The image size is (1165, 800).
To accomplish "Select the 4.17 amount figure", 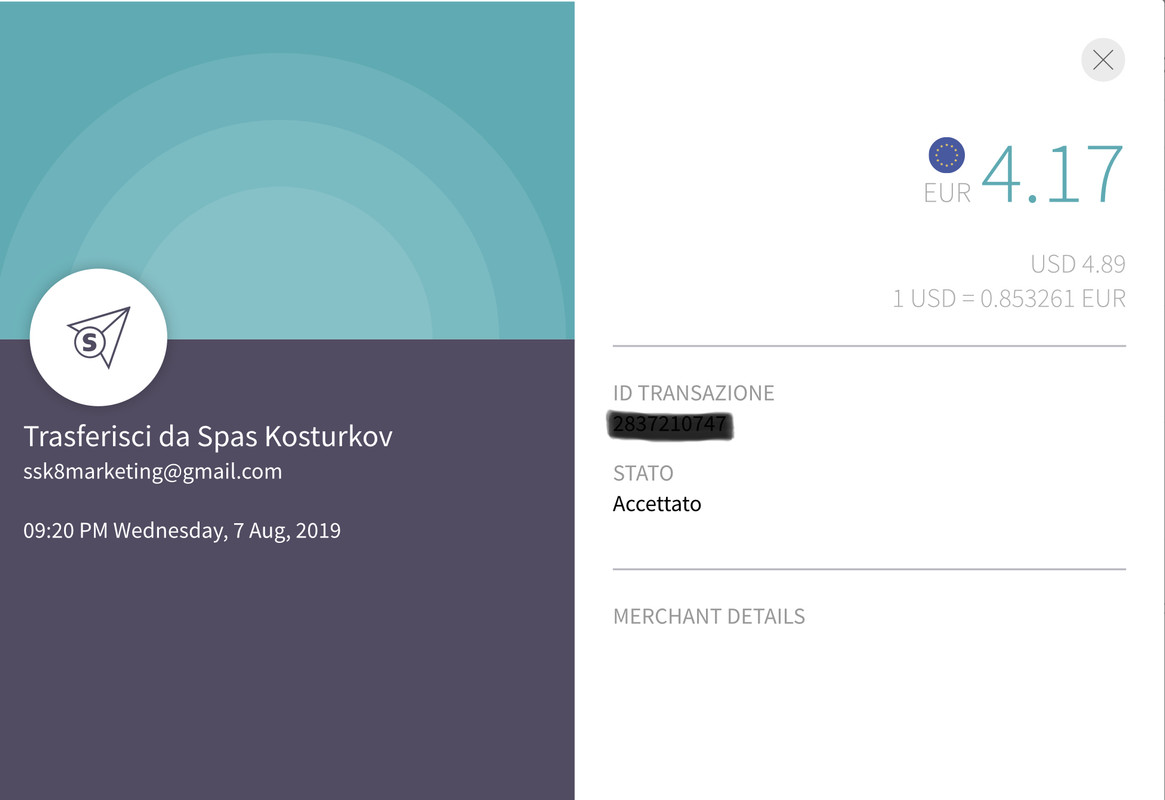I will 1053,175.
